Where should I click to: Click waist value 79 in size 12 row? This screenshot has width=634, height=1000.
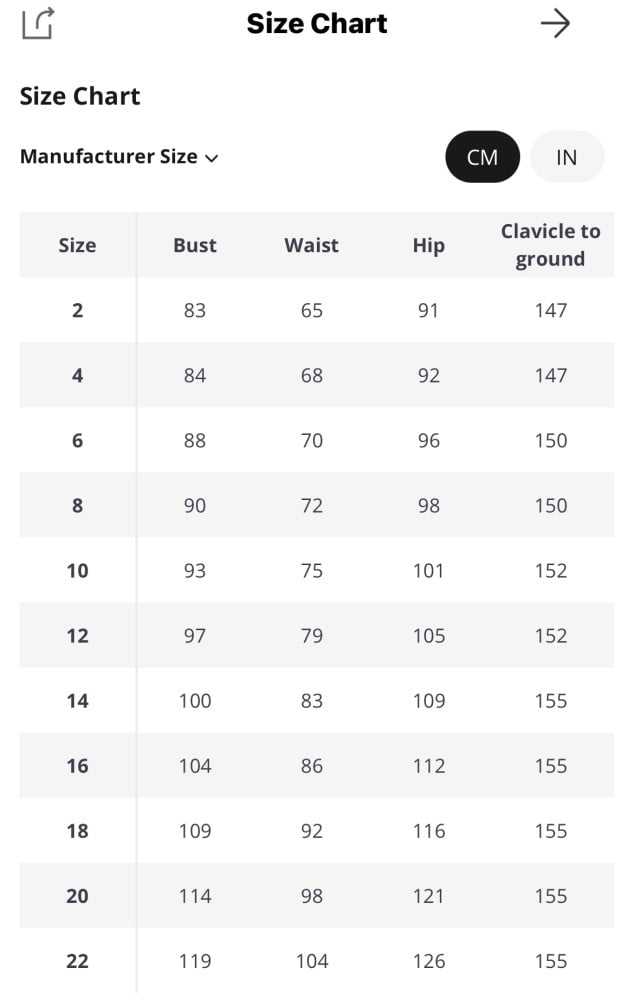(311, 636)
